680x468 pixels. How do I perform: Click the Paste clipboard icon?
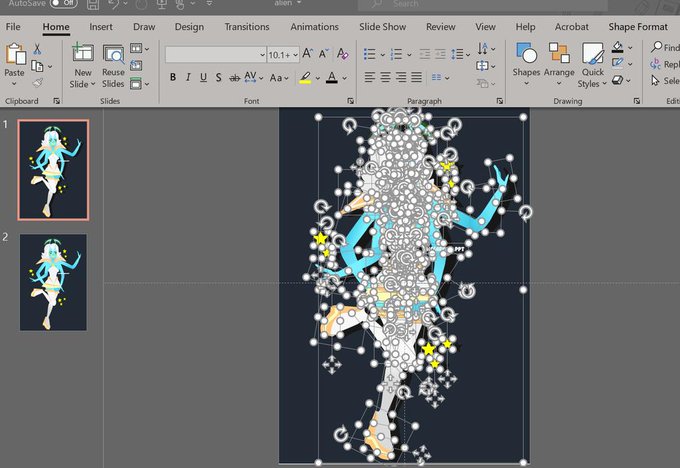pos(15,54)
